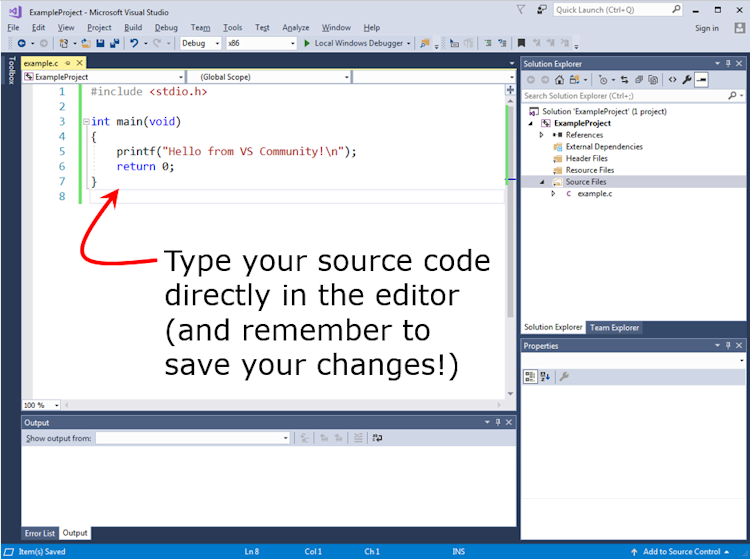Click the Property Pages wrench in Properties
The image size is (750, 559).
point(564,377)
